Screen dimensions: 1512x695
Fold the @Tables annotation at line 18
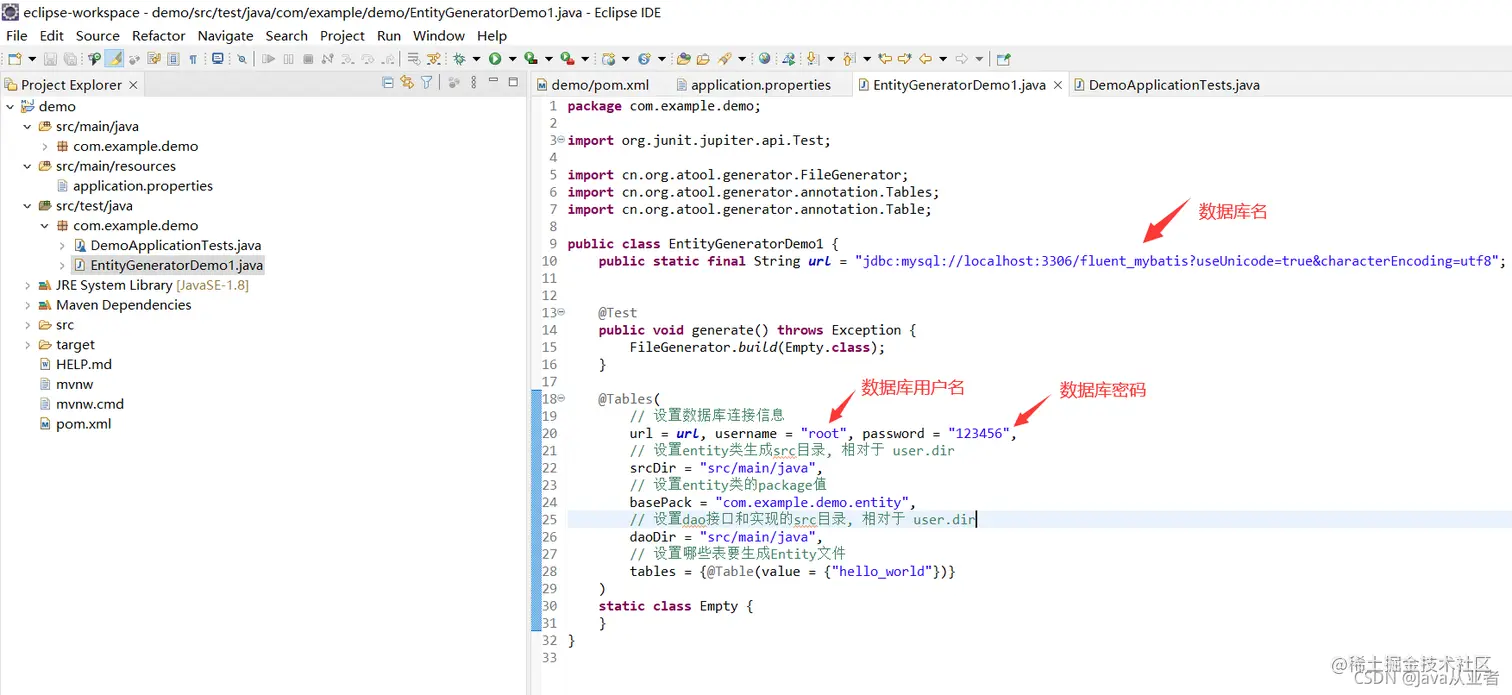click(560, 399)
